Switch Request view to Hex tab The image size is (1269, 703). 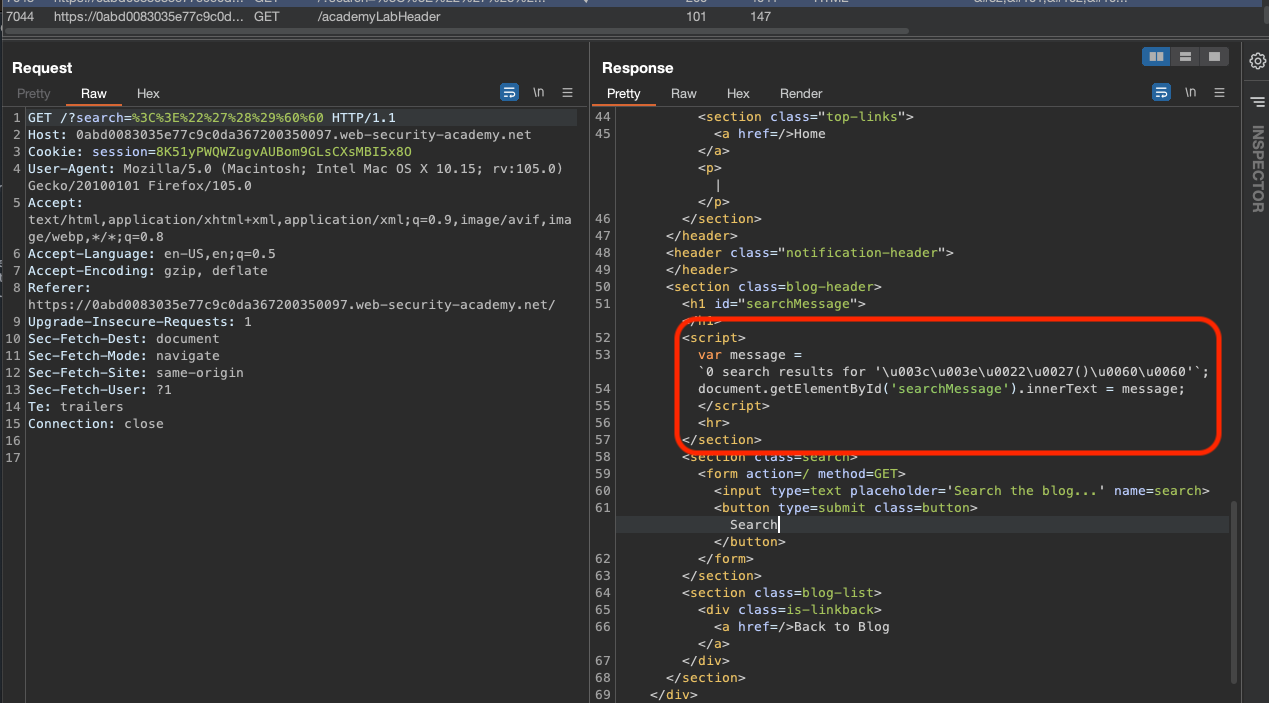148,93
